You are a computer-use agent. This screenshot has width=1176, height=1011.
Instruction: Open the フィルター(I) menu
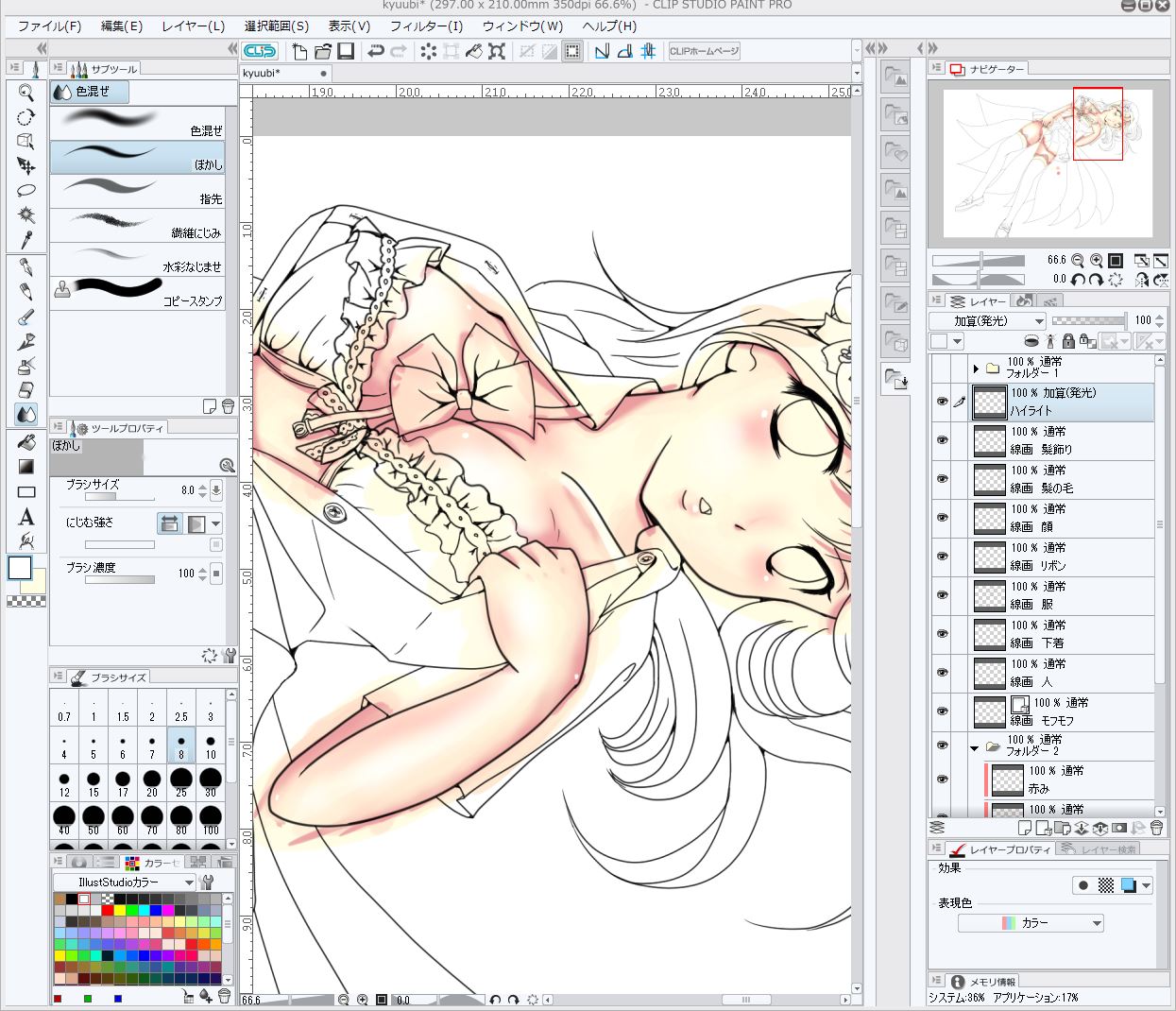point(426,26)
